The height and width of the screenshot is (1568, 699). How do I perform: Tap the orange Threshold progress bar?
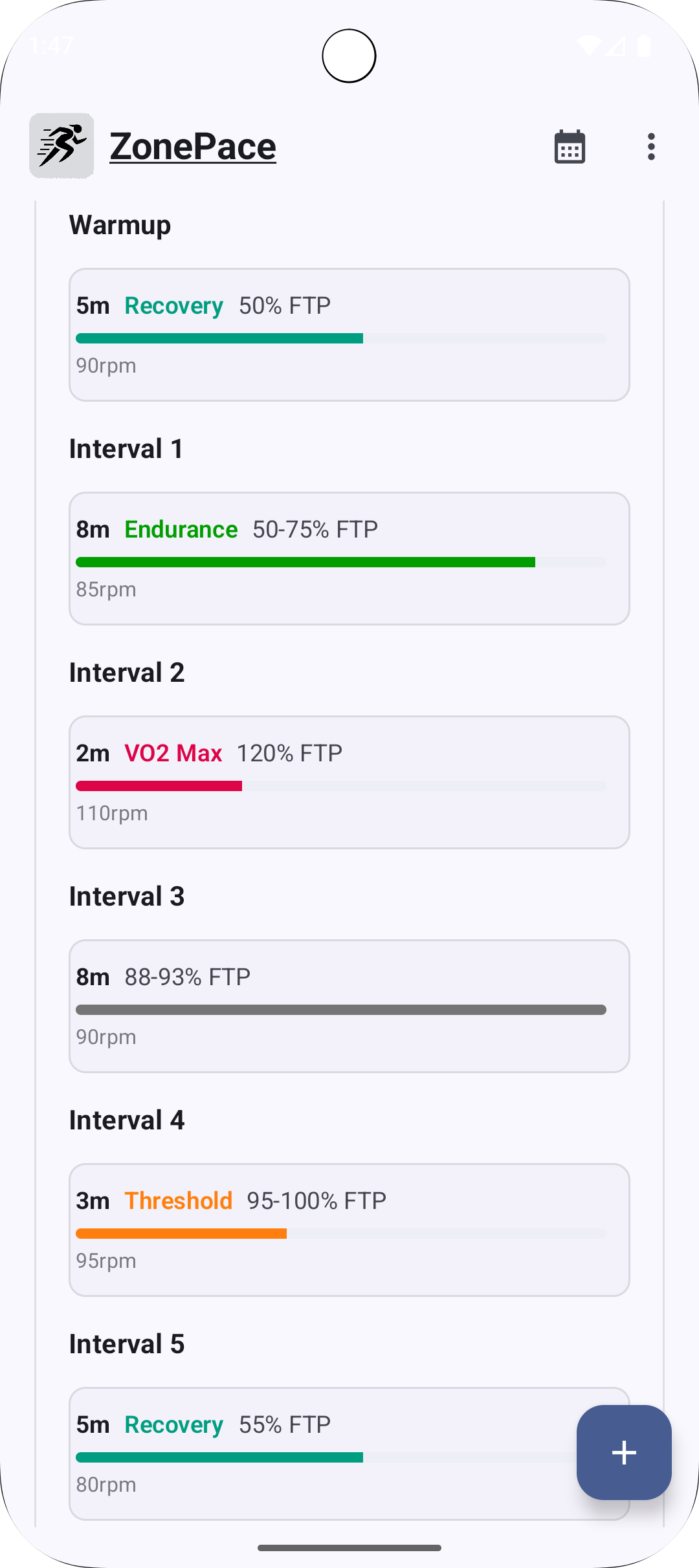tap(181, 1234)
